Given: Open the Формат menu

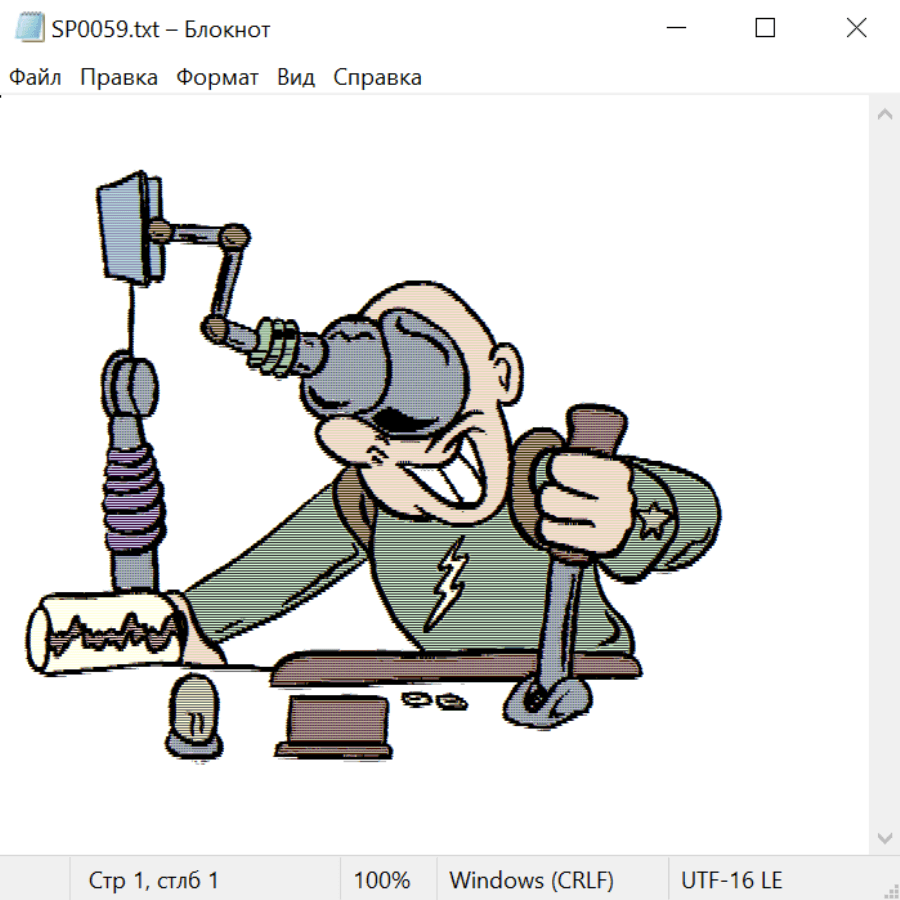Looking at the screenshot, I should pos(217,78).
